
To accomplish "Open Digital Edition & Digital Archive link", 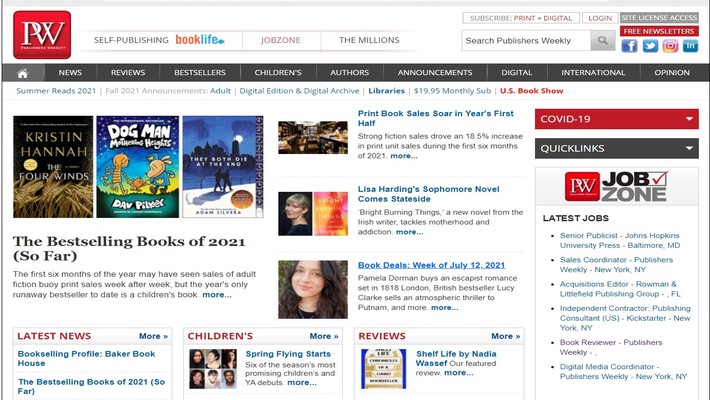I will tap(299, 91).
